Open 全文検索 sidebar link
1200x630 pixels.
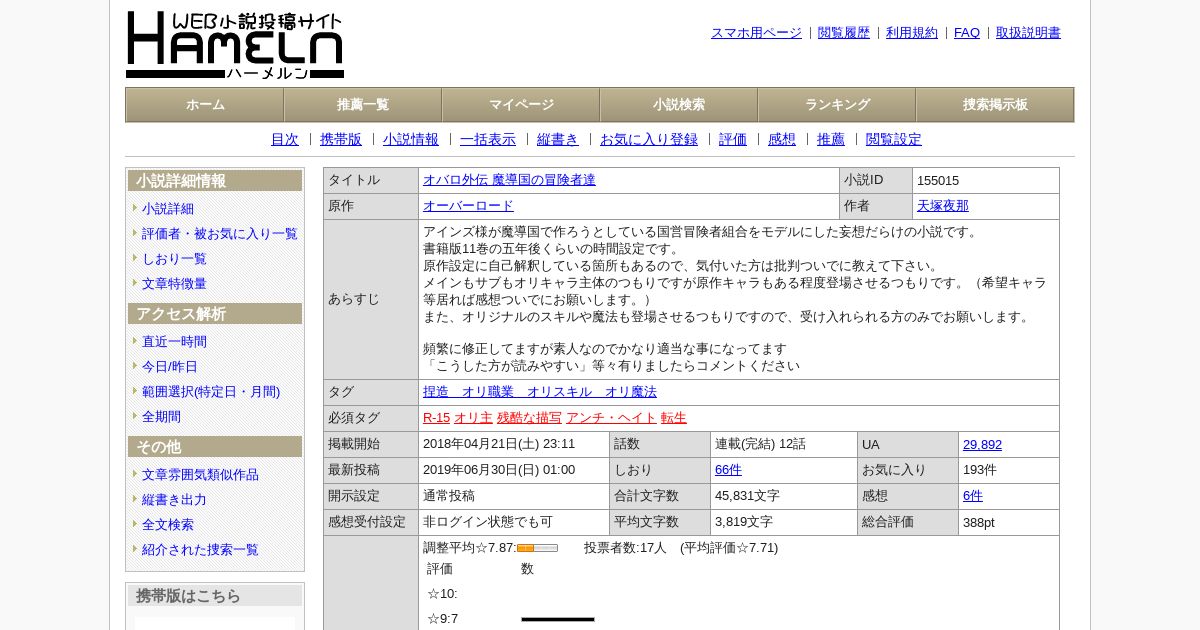[168, 525]
